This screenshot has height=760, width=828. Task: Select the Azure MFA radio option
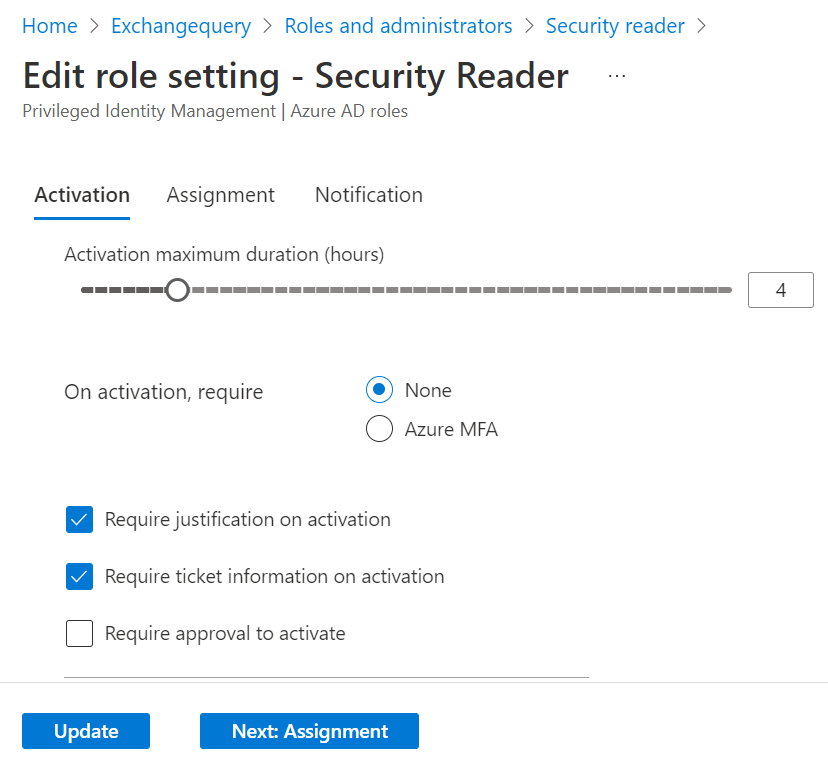tap(379, 429)
